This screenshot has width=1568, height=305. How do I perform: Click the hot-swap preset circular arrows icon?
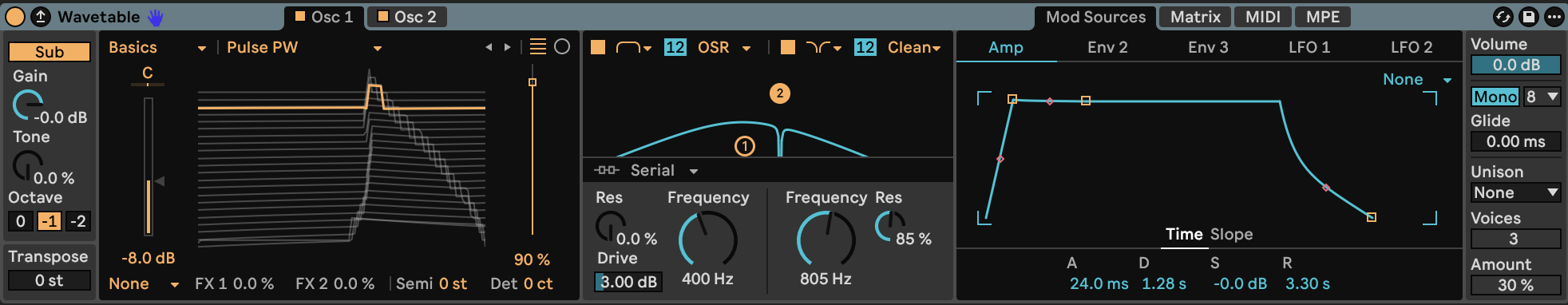pos(1503,17)
